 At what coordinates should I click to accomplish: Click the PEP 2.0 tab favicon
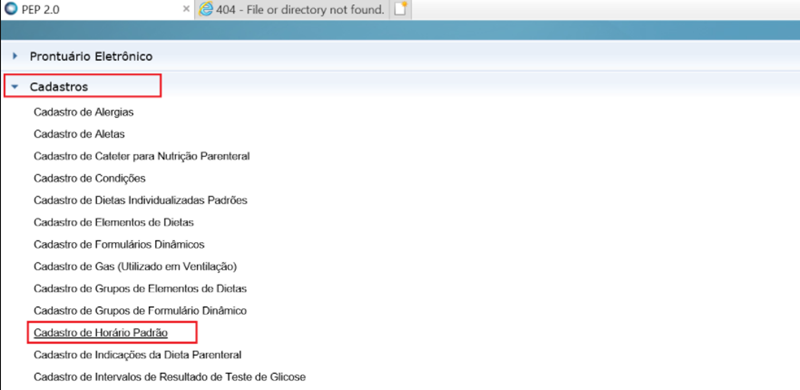tap(10, 10)
